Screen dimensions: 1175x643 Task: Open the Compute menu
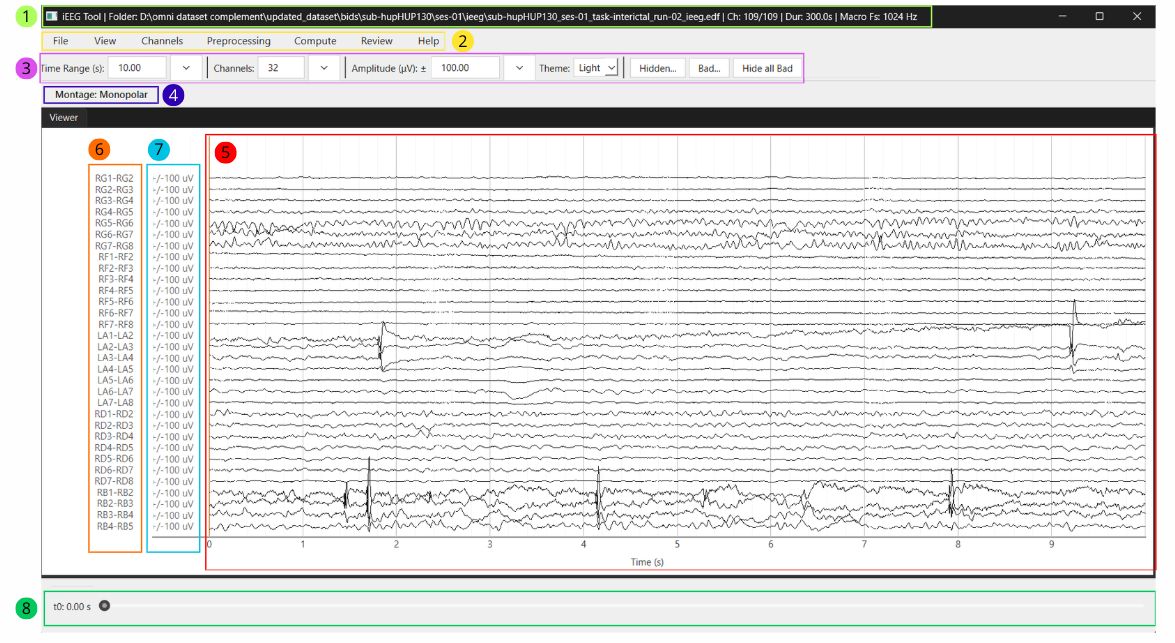tap(315, 41)
